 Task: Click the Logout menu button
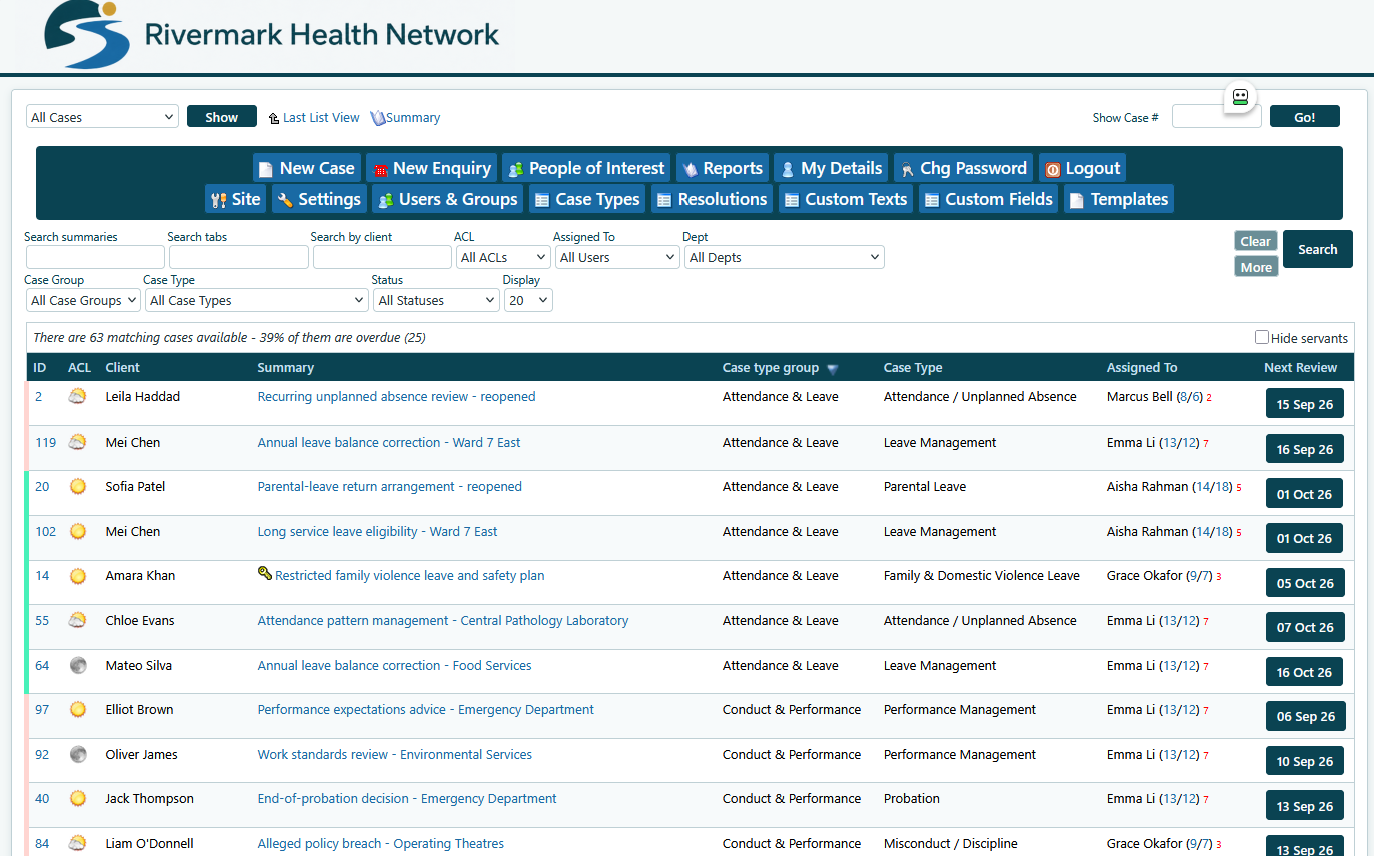click(1082, 168)
